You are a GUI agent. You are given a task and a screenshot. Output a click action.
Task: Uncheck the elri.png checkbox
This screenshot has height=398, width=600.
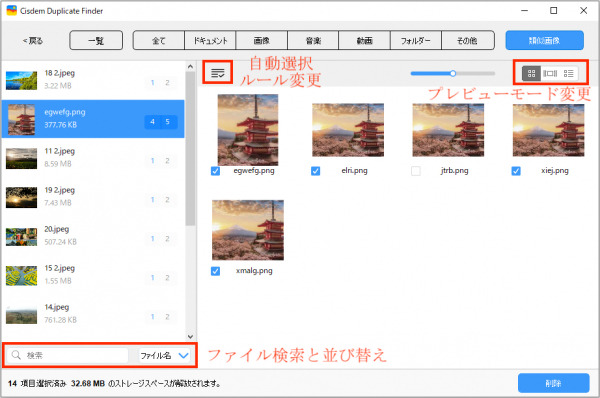pyautogui.click(x=315, y=171)
